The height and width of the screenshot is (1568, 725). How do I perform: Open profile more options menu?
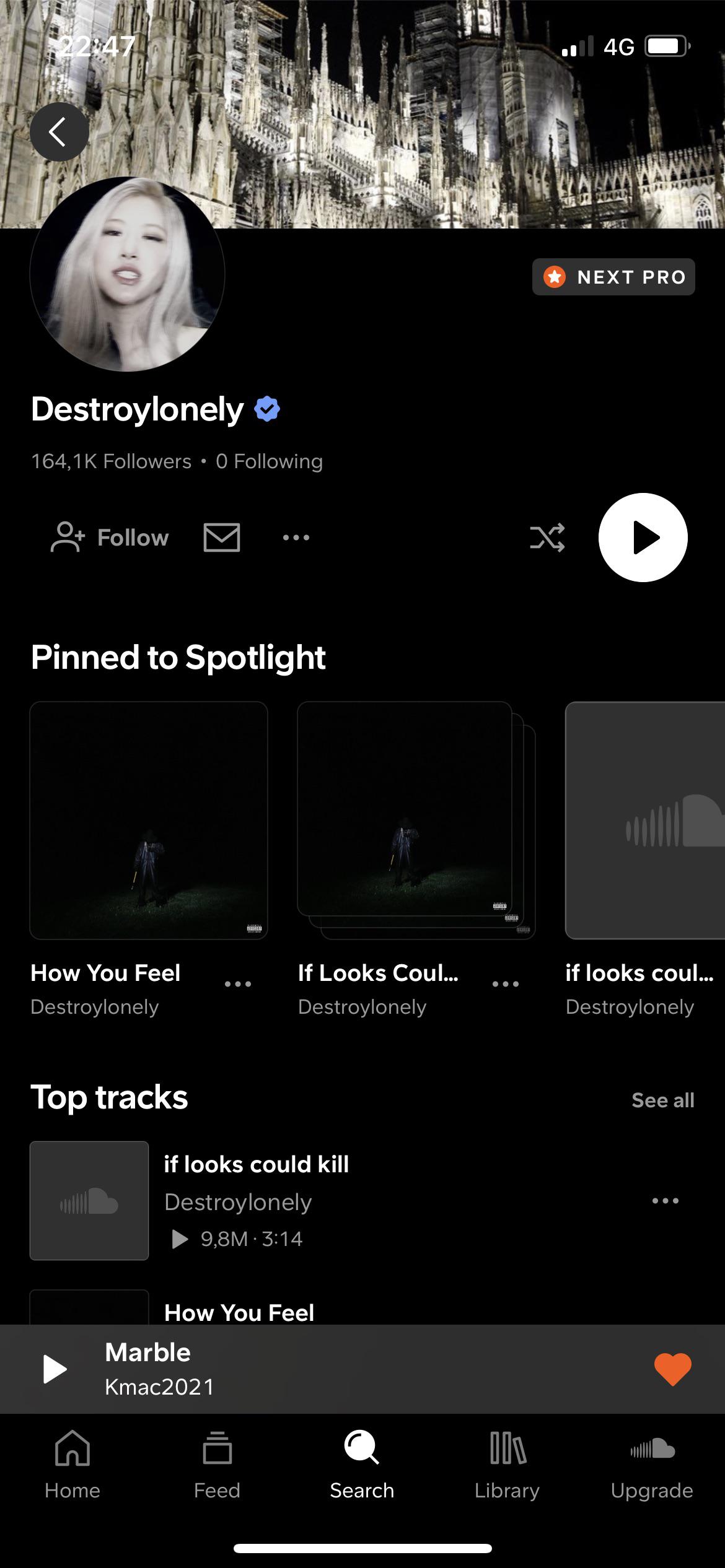pos(296,537)
